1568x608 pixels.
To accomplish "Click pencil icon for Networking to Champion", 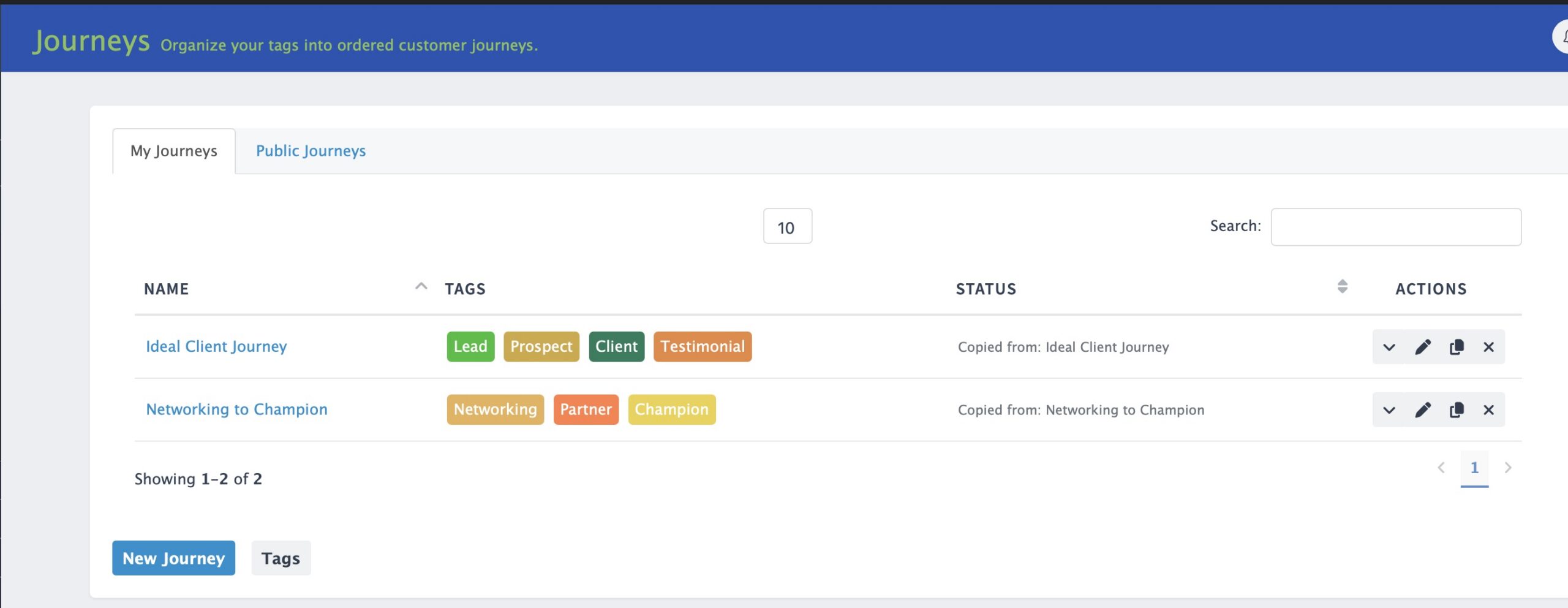I will coord(1422,410).
